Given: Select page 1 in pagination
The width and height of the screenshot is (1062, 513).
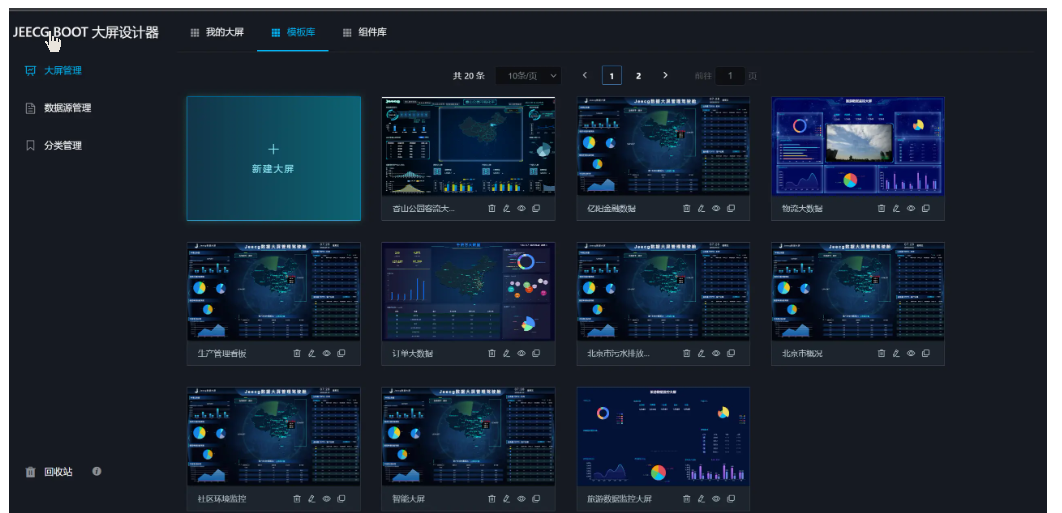Looking at the screenshot, I should pyautogui.click(x=612, y=76).
